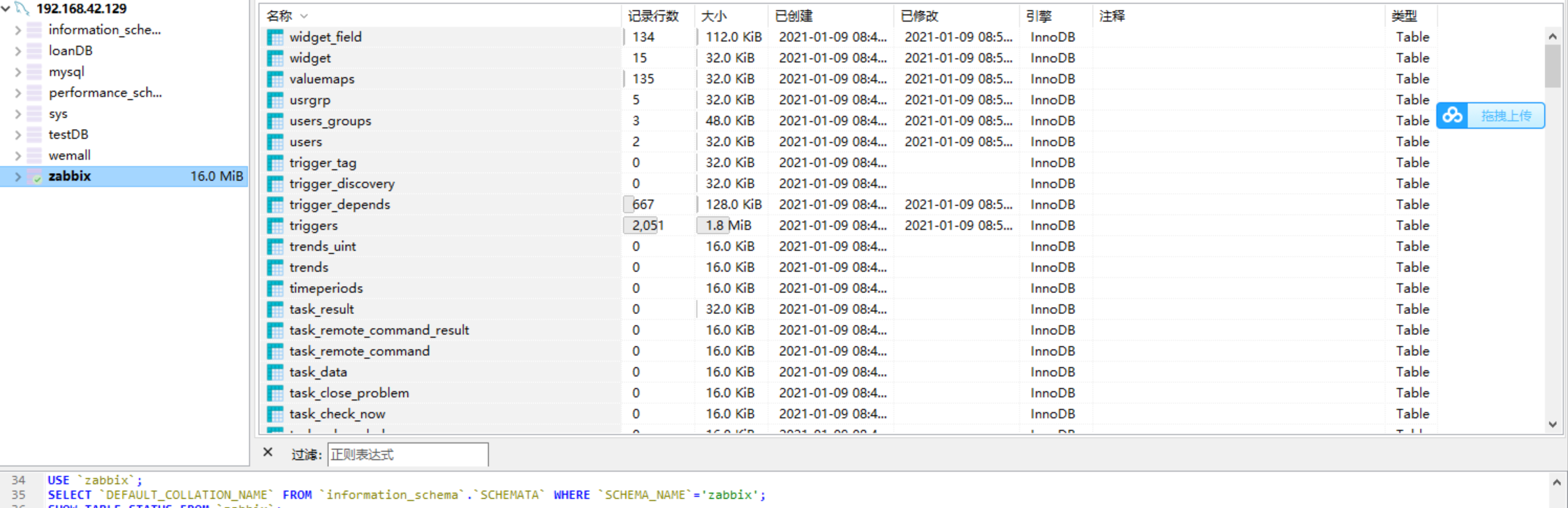This screenshot has width=1568, height=508.
Task: Sort by the 记录行数 column header
Action: click(x=657, y=16)
